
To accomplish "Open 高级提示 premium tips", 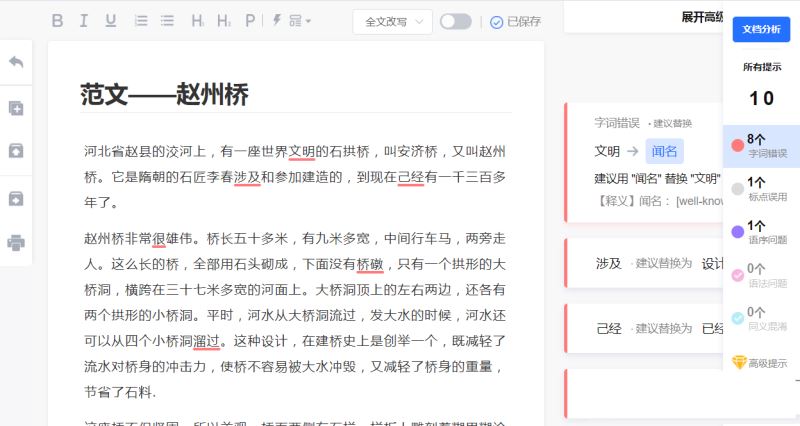I will tap(760, 362).
